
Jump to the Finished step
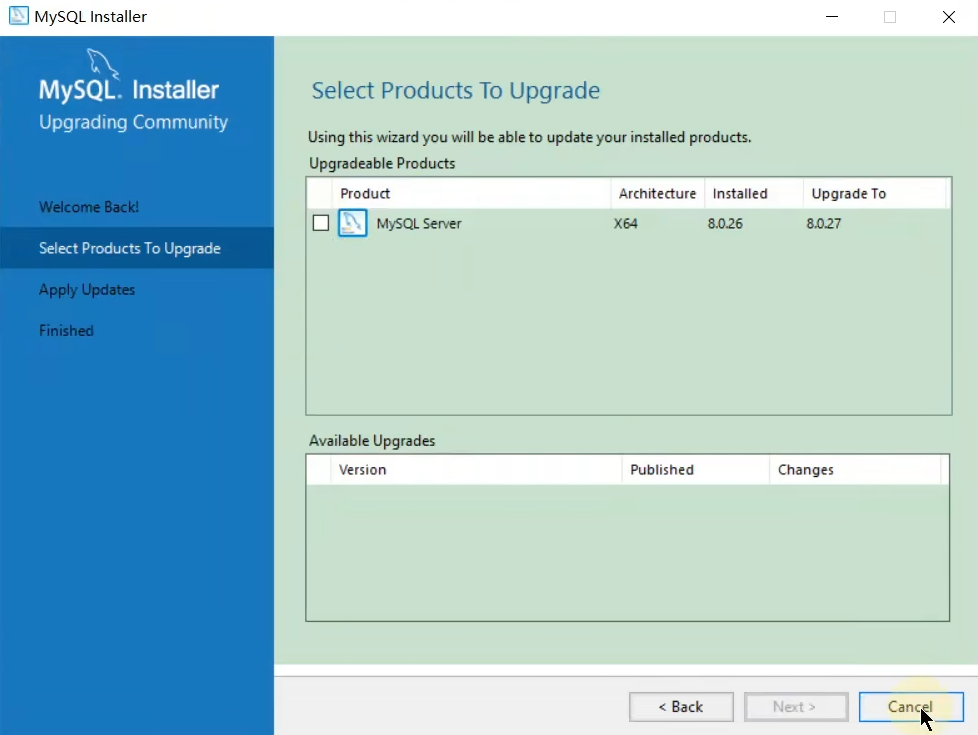click(66, 331)
